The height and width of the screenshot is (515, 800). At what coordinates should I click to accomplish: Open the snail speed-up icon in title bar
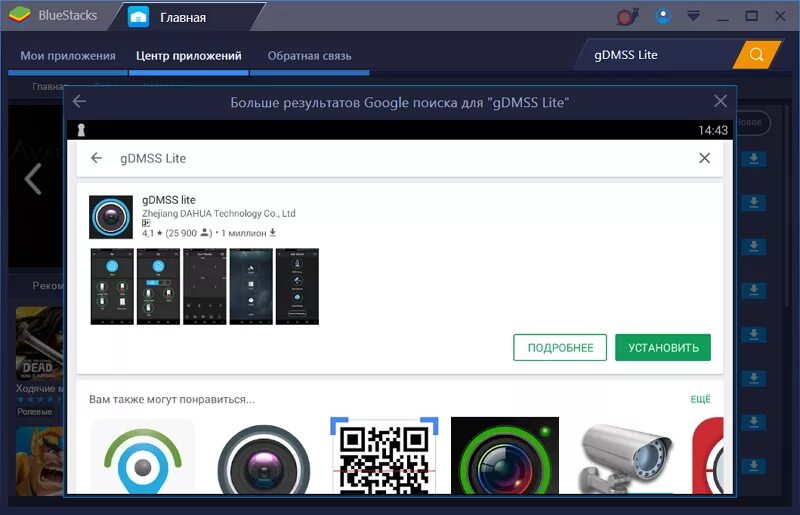pos(627,16)
